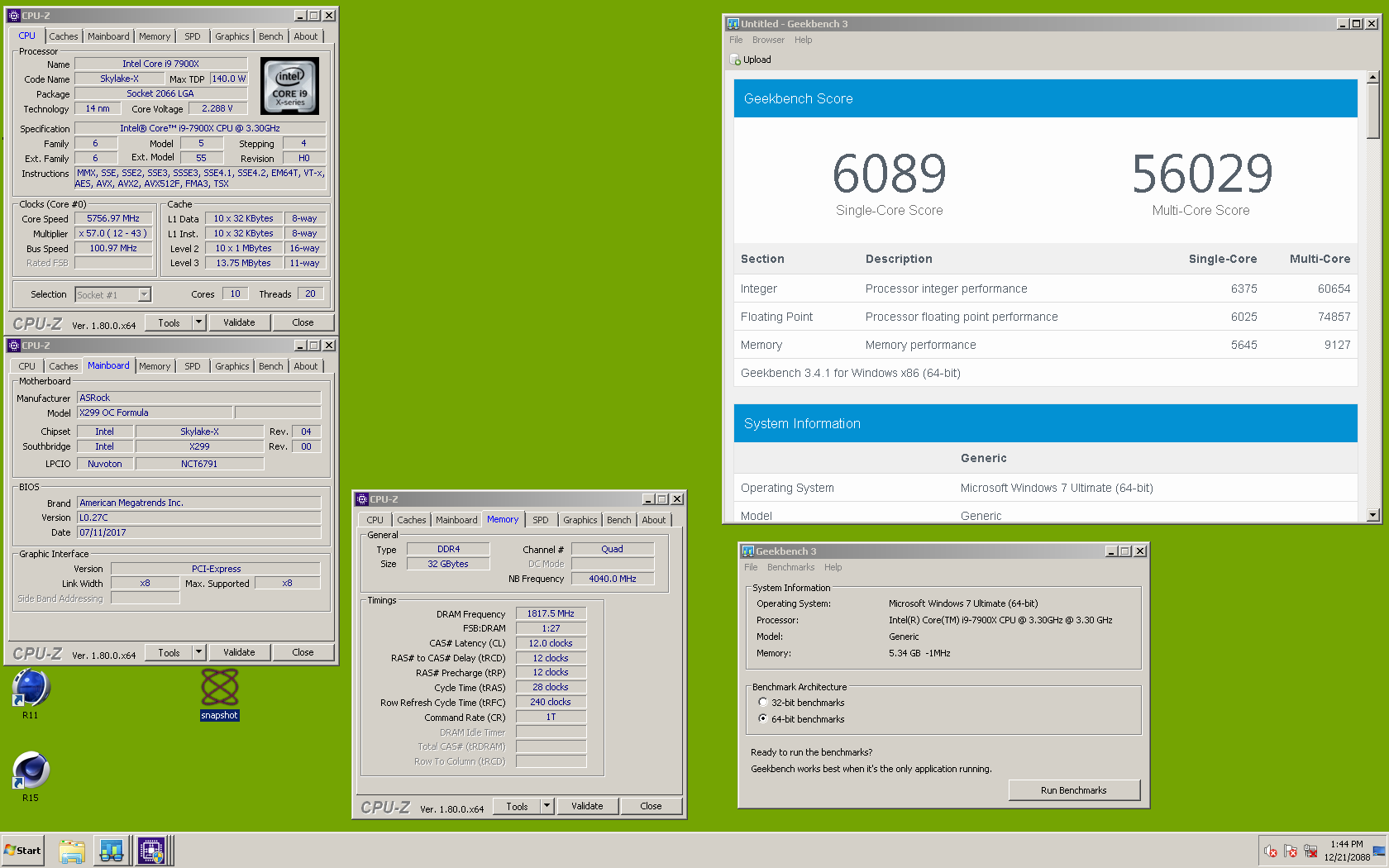Click the Memory performance row in Geekbench
This screenshot has height=868, width=1389.
pyautogui.click(x=1045, y=345)
